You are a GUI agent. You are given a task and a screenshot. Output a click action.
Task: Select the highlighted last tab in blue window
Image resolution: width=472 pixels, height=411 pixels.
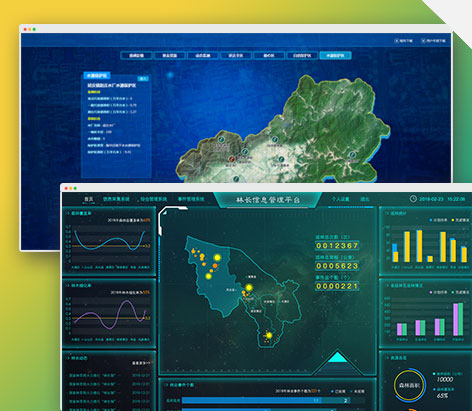point(335,55)
